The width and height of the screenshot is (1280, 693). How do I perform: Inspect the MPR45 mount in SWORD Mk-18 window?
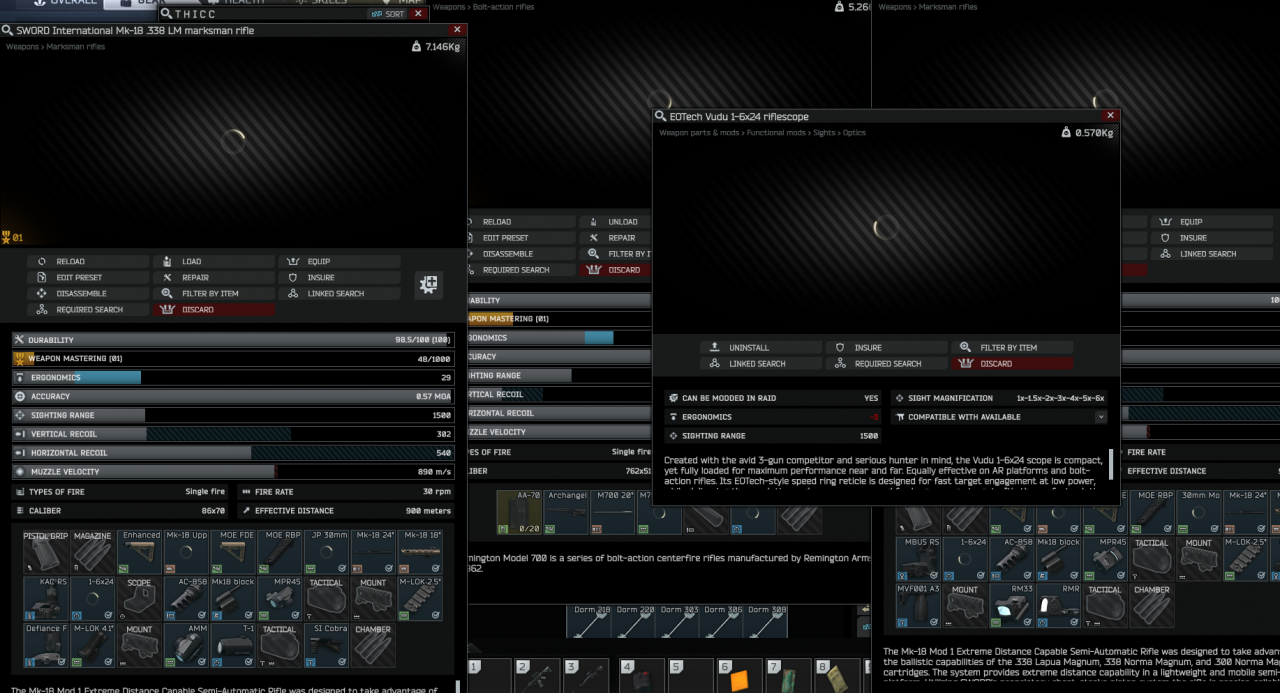click(280, 598)
